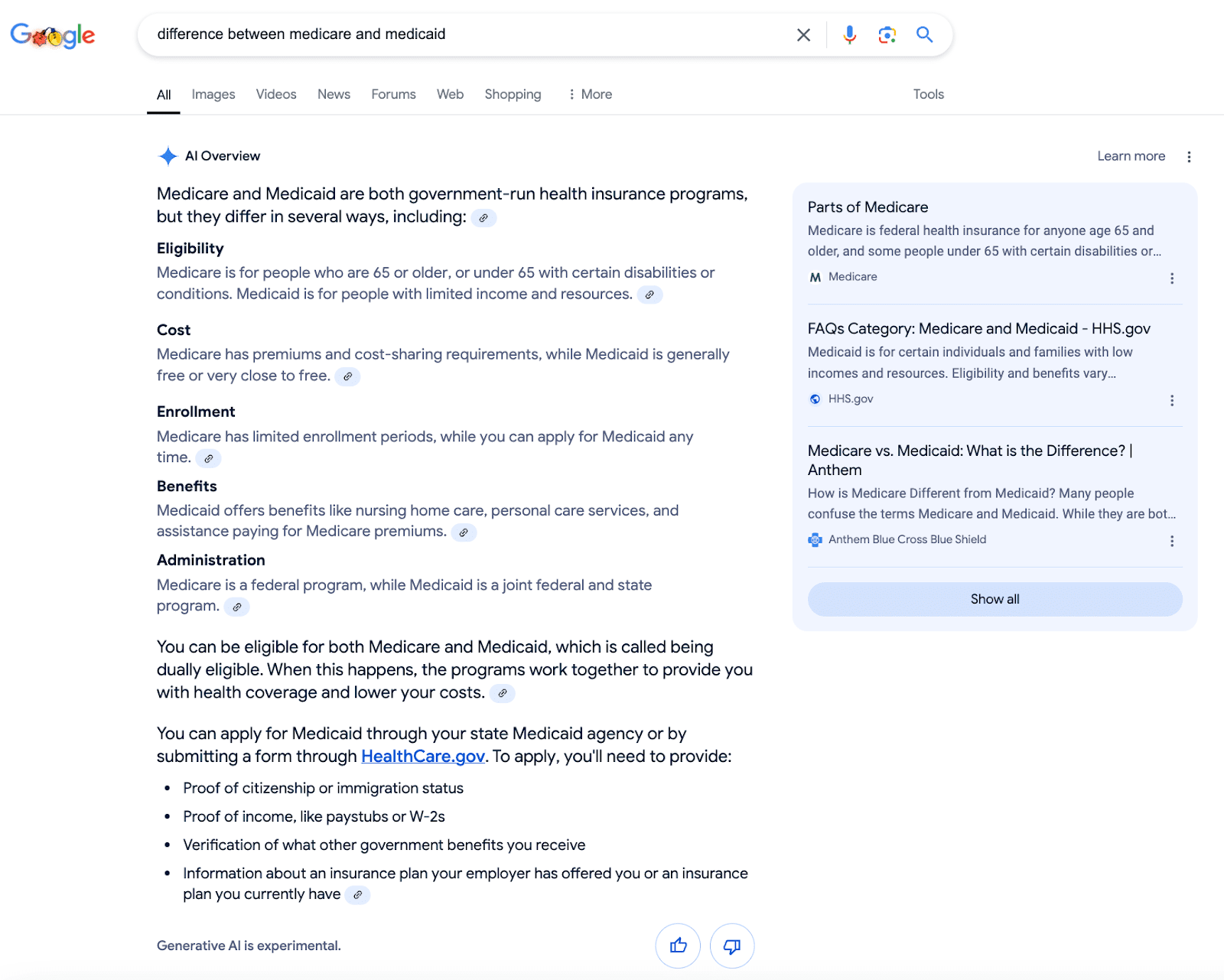This screenshot has height=980, width=1224.
Task: Open the Learn more link
Action: click(1131, 156)
